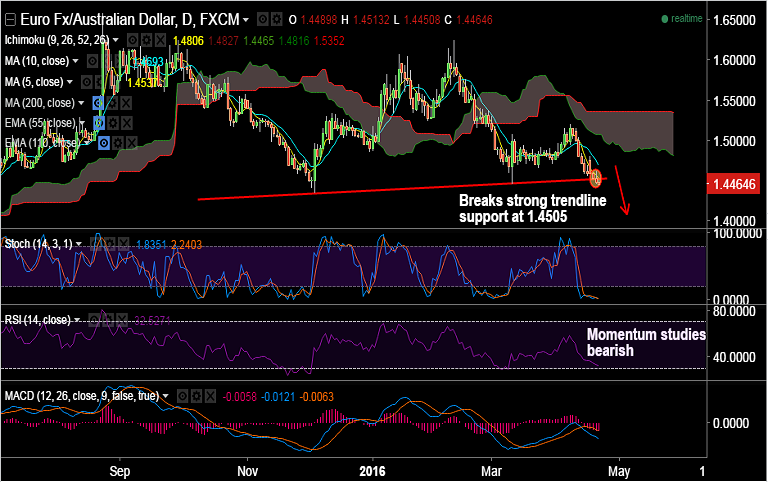Remove EMA (55, close) with X icon
This screenshot has width=768, height=484.
126,123
